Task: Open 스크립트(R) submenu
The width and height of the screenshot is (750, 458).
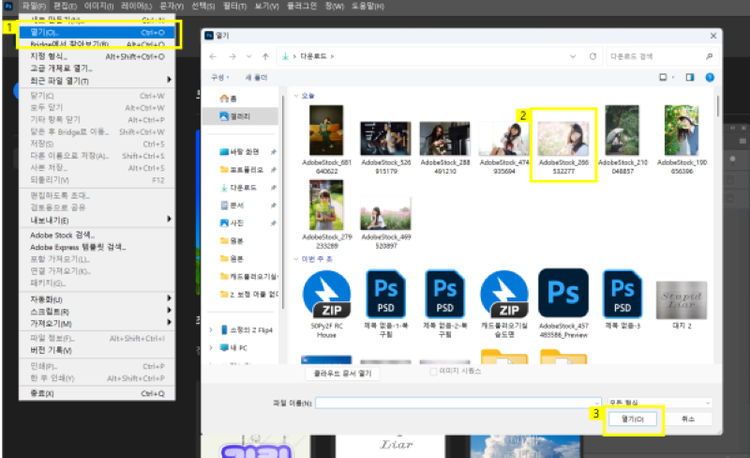Action: 98,312
